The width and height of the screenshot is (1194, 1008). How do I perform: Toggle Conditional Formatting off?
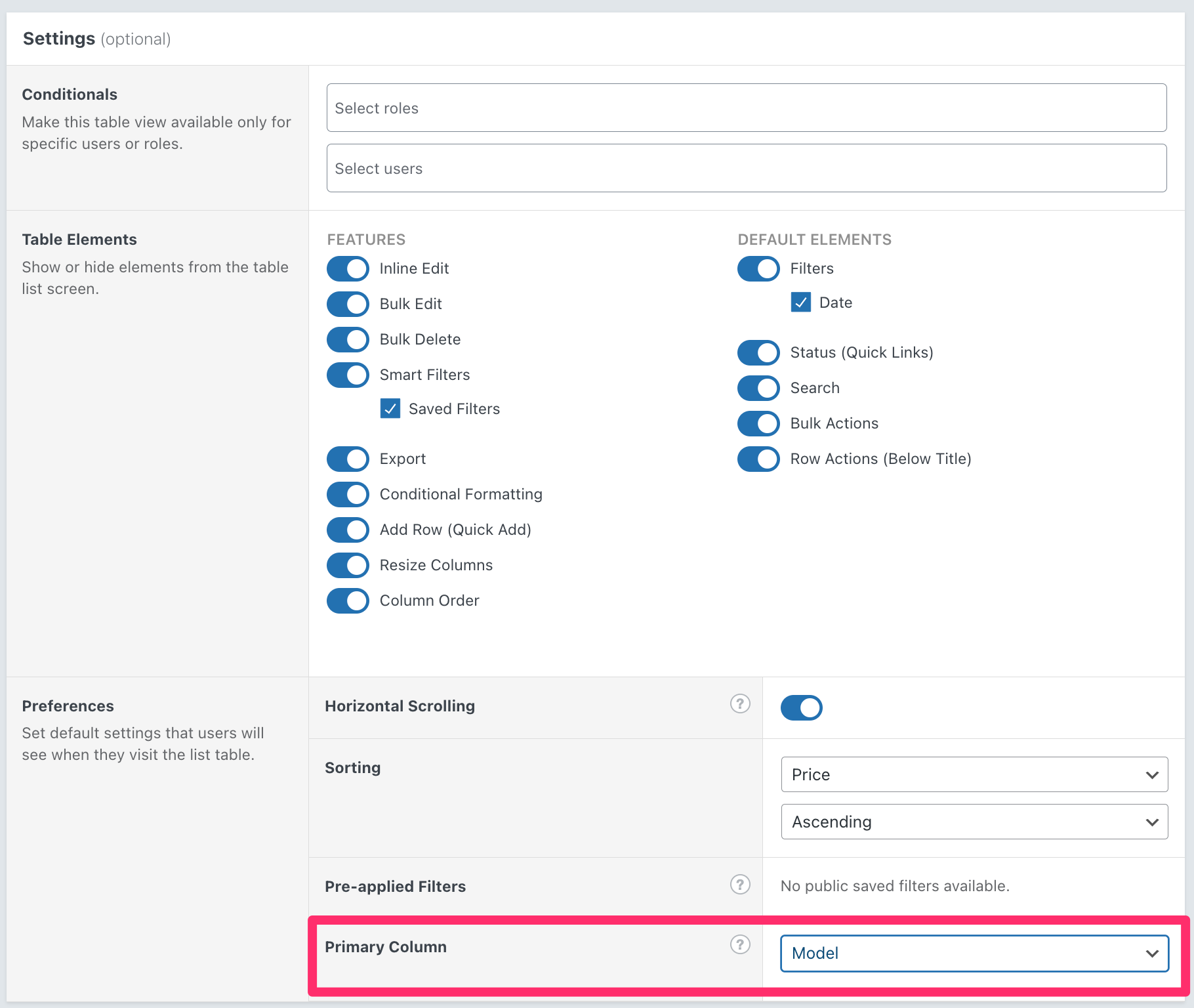pos(347,494)
